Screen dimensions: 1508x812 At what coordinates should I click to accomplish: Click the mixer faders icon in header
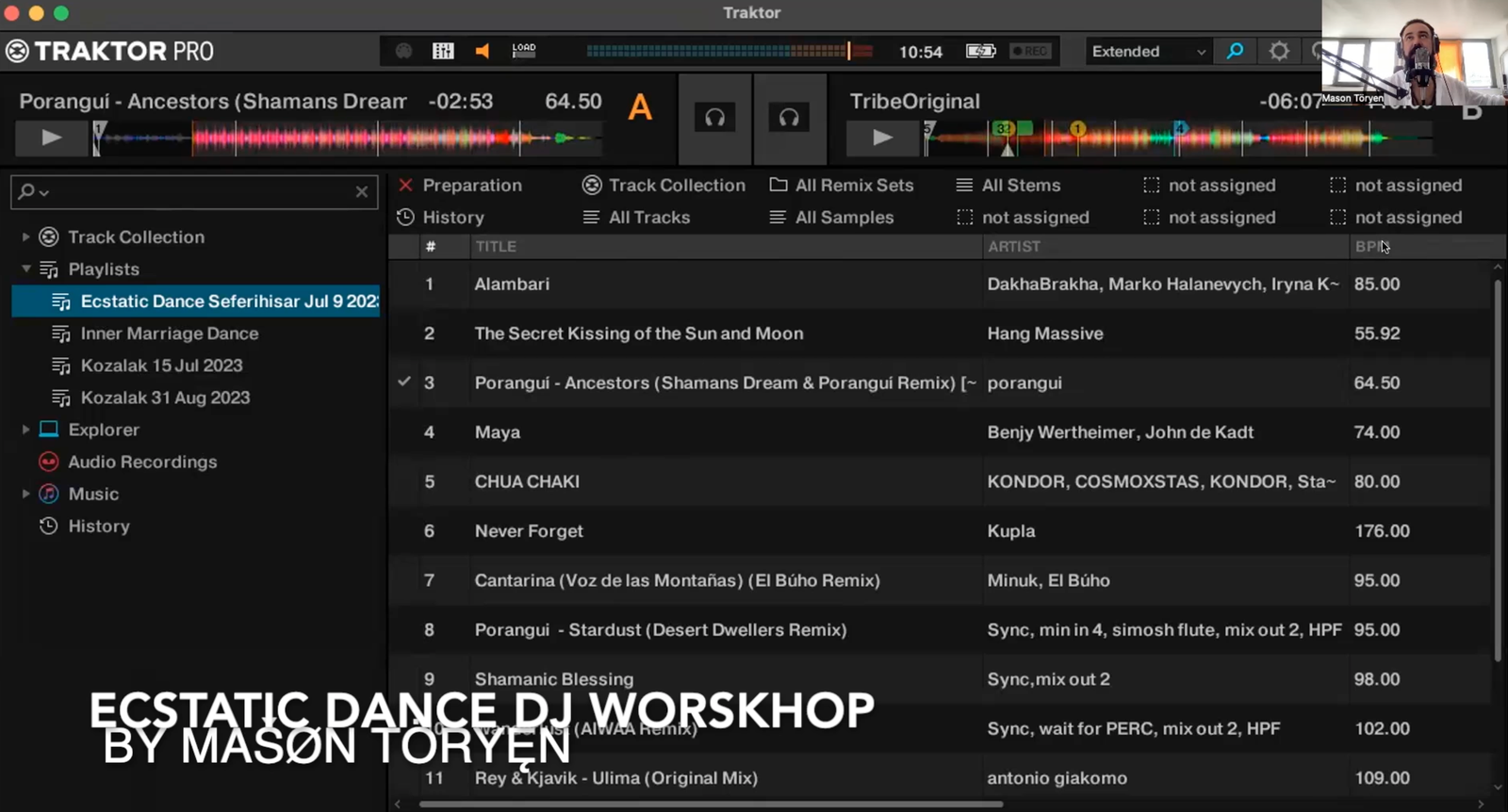coord(443,51)
